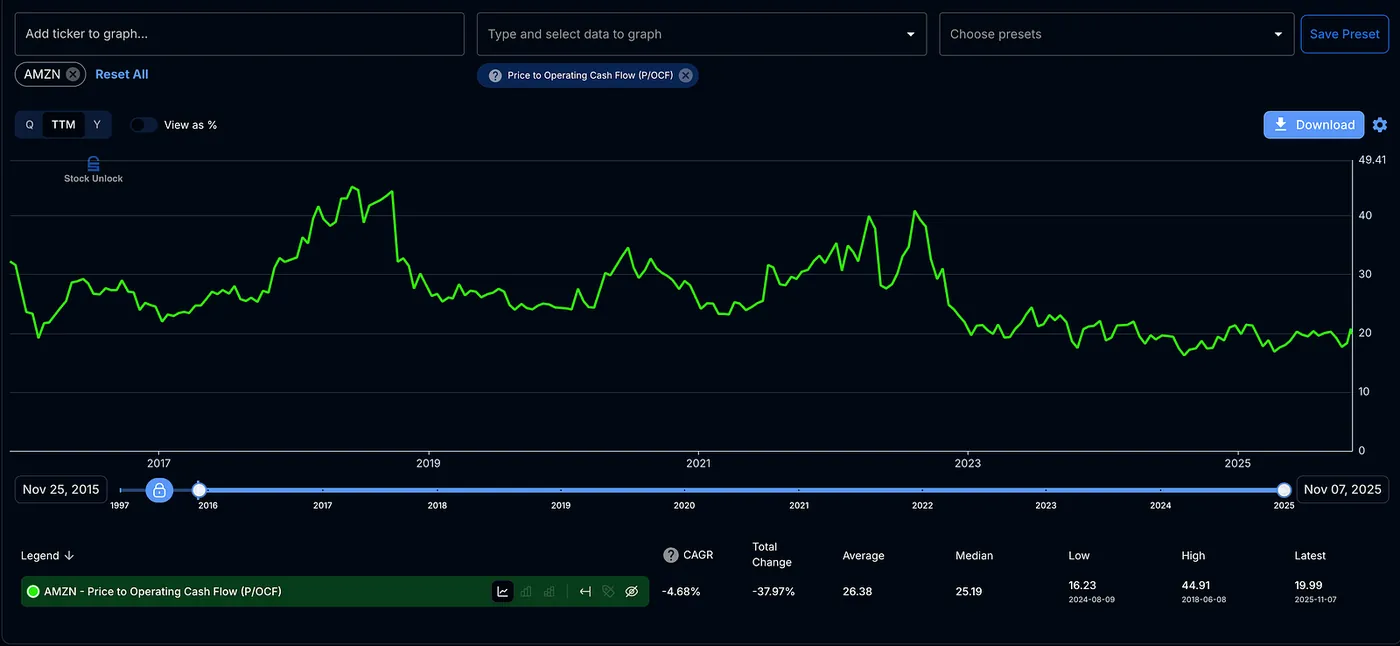Toggle data labels tag icon for AMZN

pyautogui.click(x=608, y=592)
